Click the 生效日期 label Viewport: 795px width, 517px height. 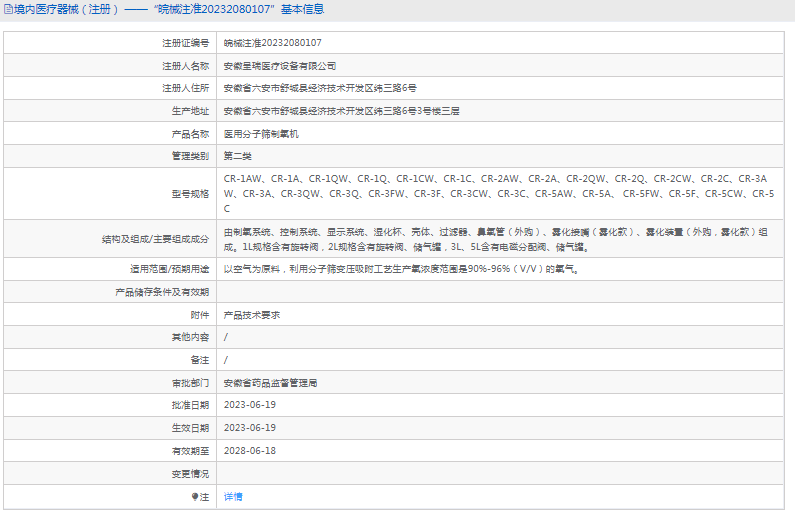pyautogui.click(x=190, y=428)
